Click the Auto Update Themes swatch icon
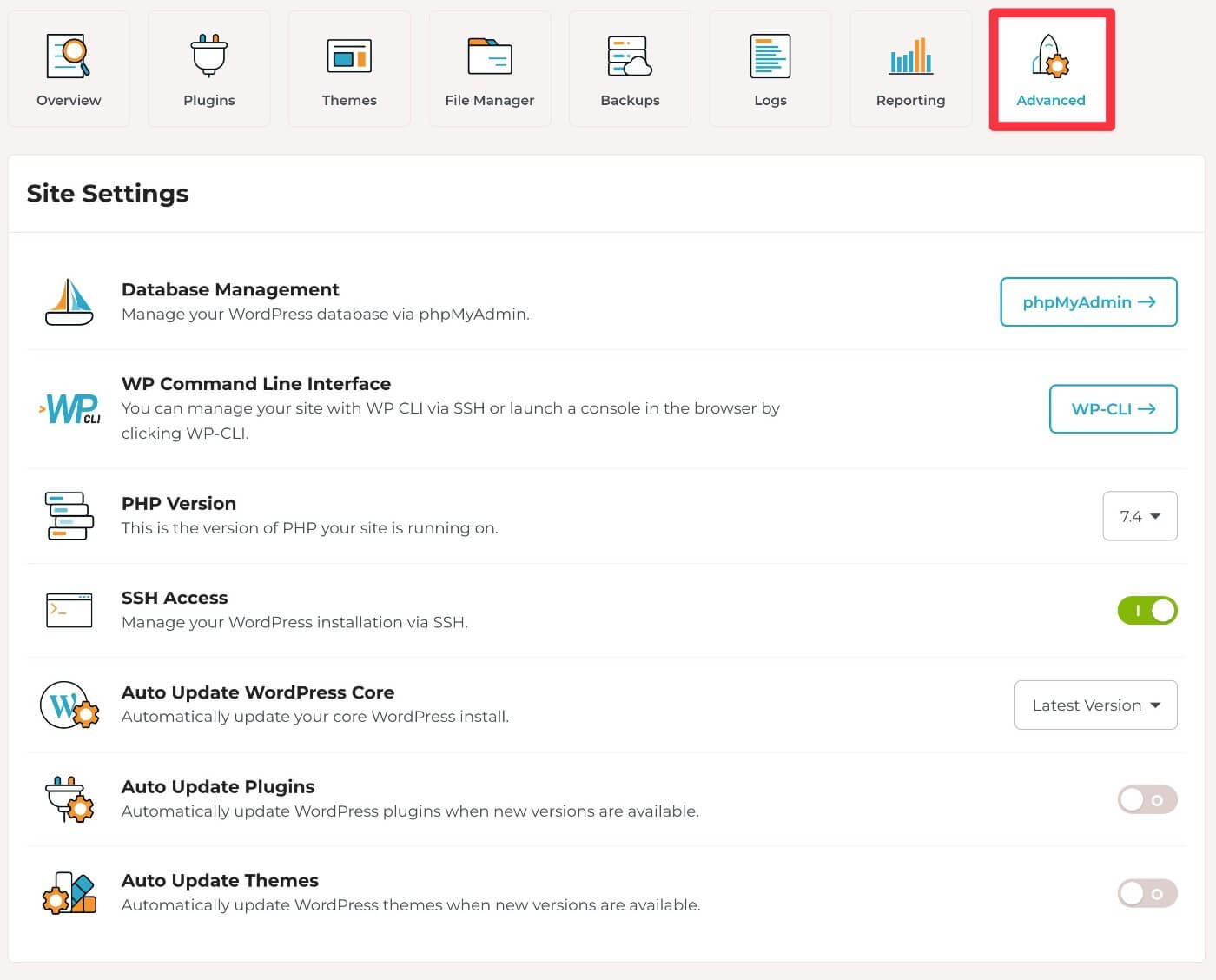 pos(69,893)
